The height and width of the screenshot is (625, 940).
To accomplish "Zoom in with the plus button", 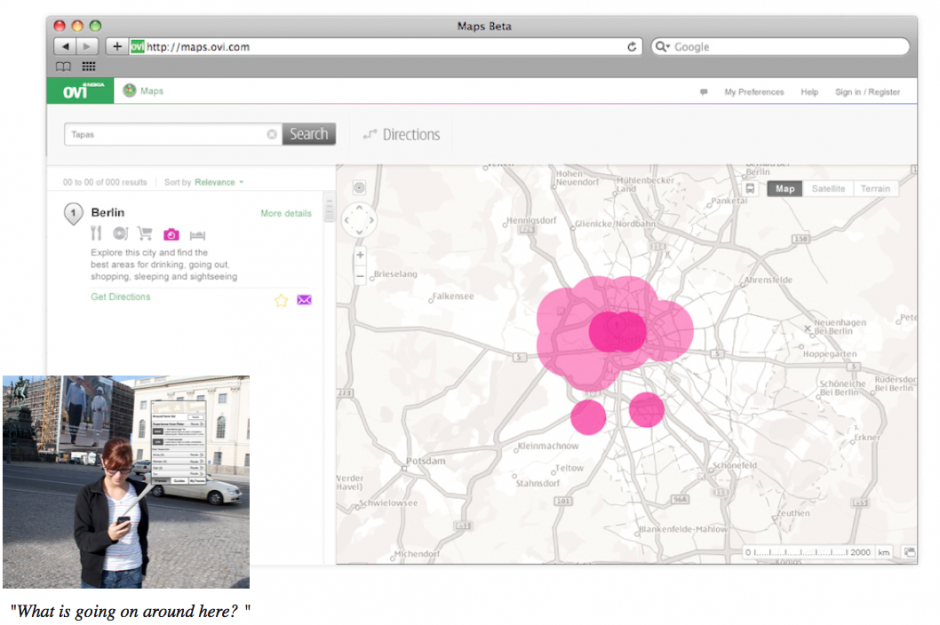I will pyautogui.click(x=360, y=255).
